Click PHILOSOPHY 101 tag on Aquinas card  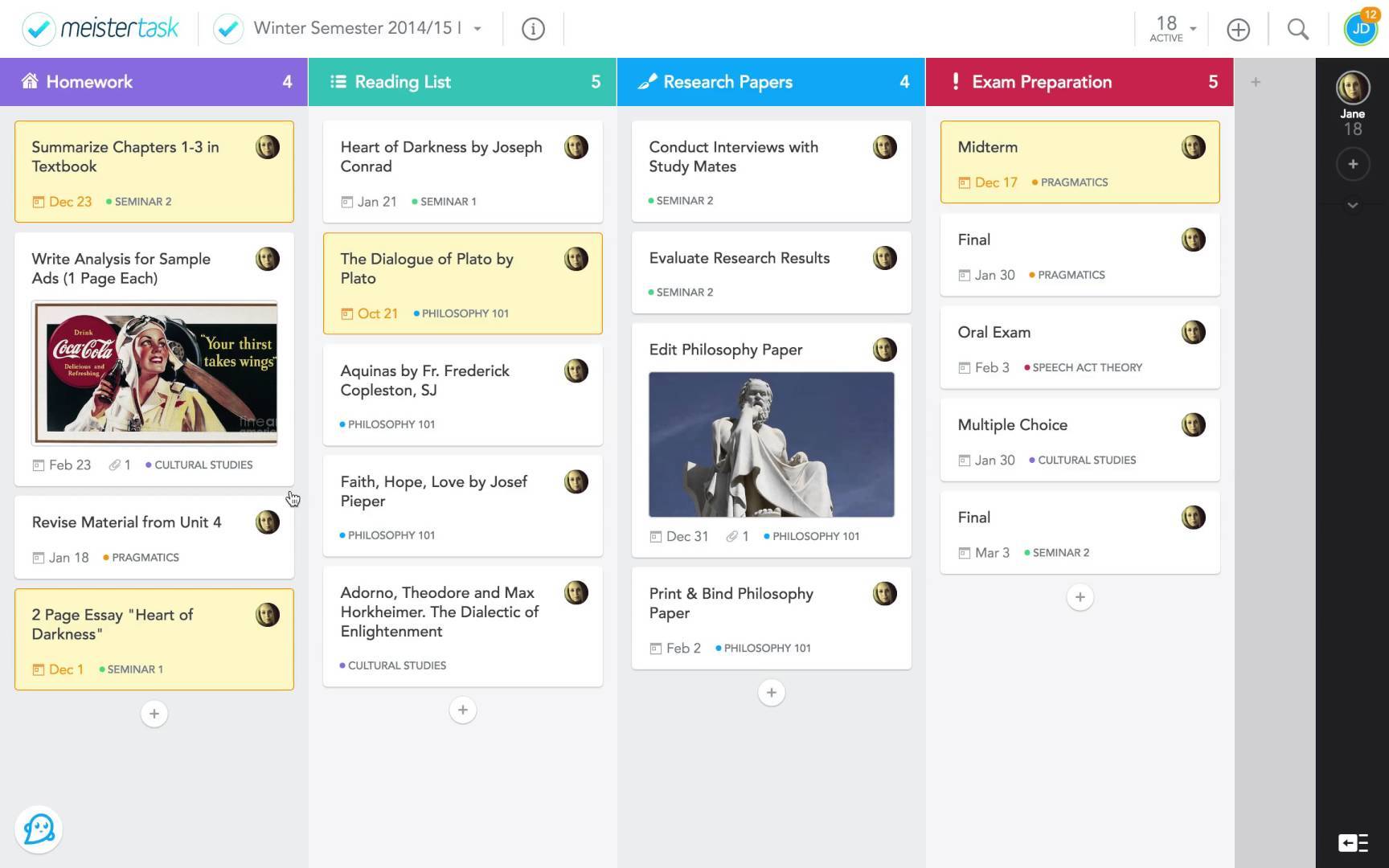pos(387,424)
